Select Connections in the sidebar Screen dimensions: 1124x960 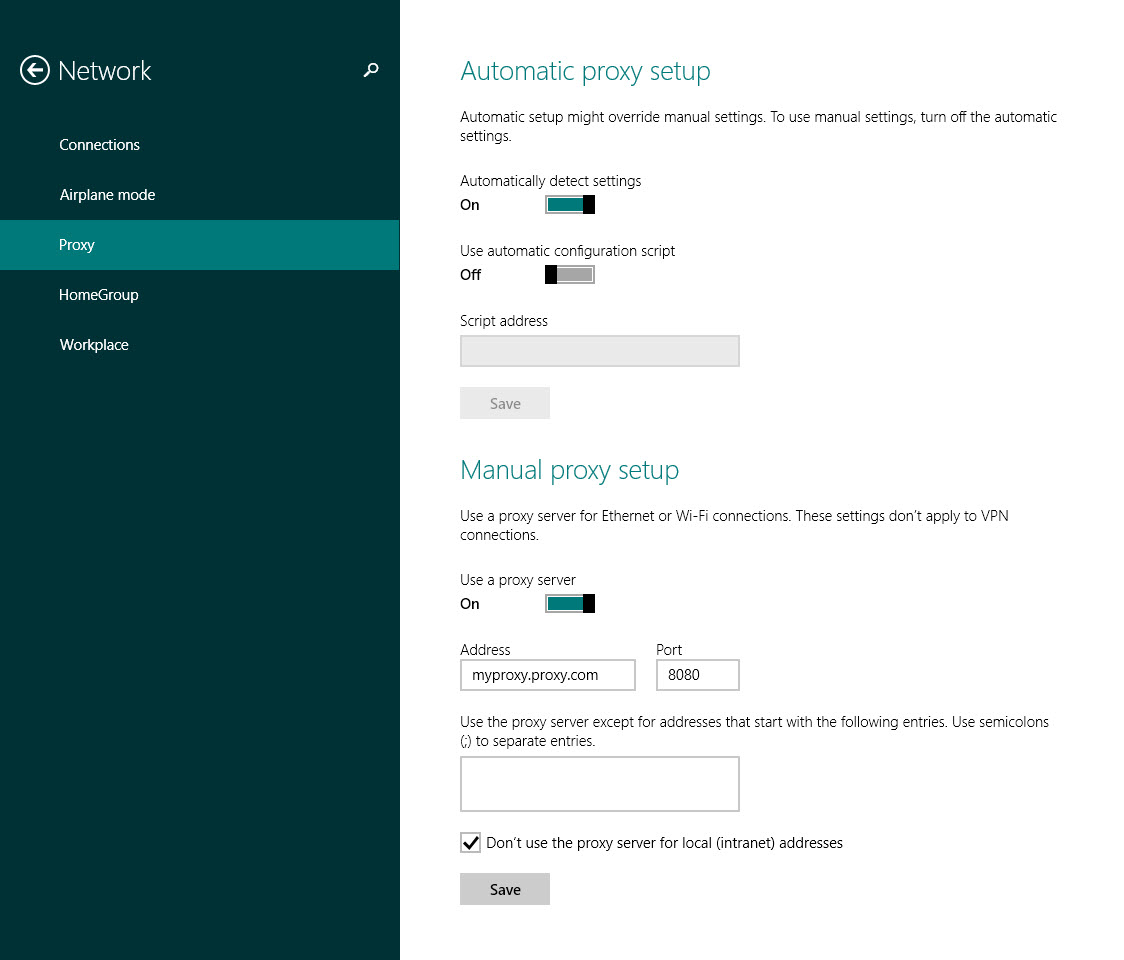tap(99, 144)
